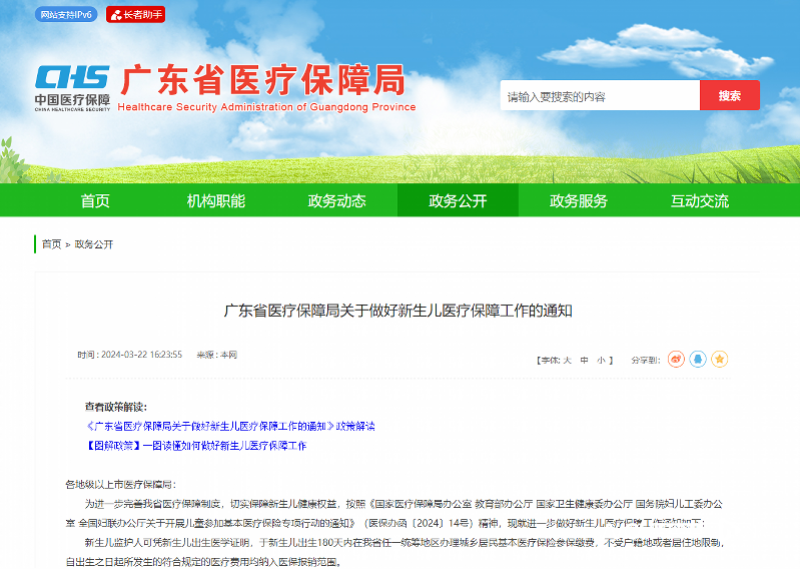This screenshot has height=569, width=800.
Task: Open the 政策解读 policy interpretation link
Action: click(231, 426)
